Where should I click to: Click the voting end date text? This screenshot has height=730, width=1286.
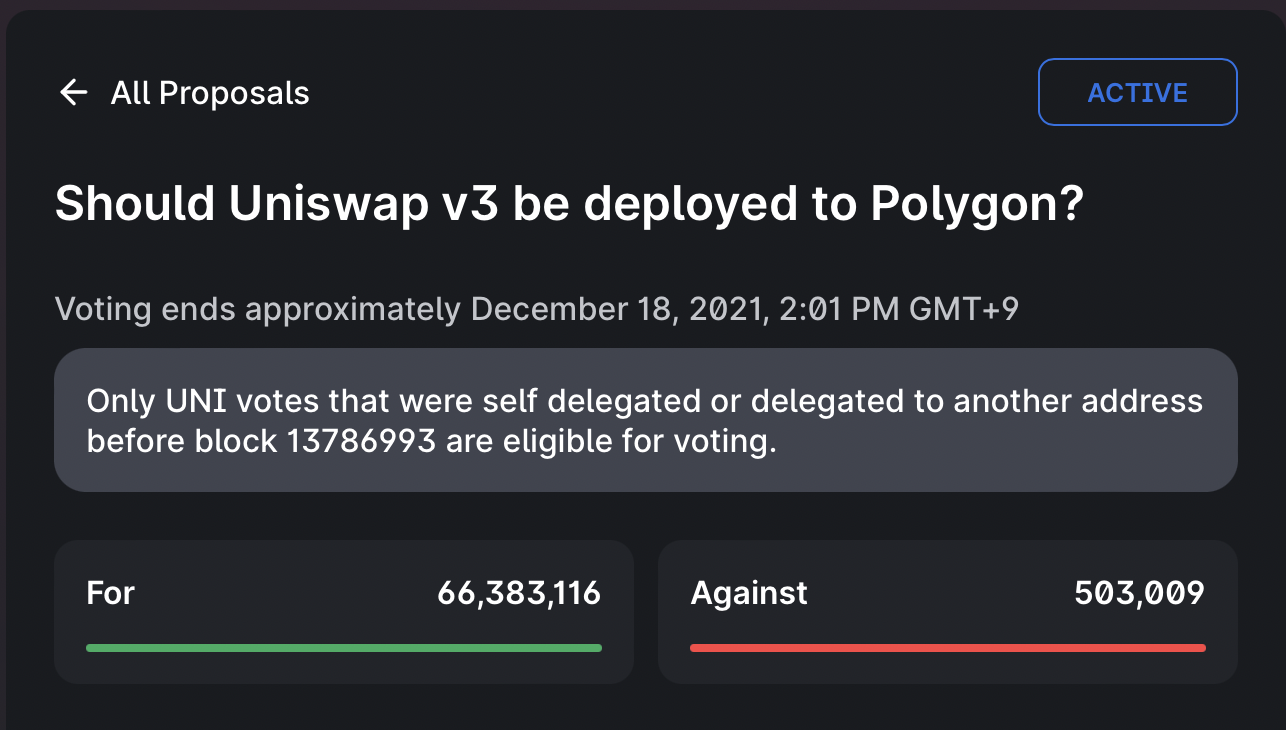[537, 309]
